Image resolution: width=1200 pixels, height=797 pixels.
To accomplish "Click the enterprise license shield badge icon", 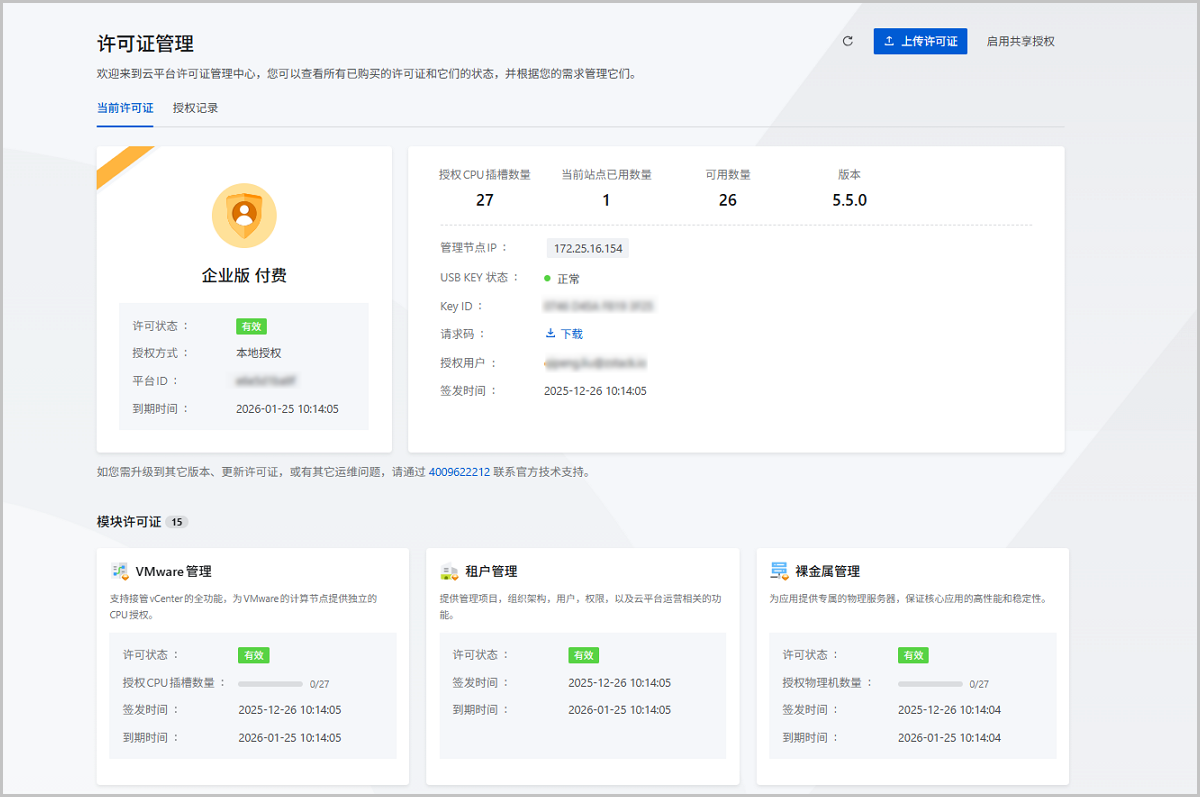I will 244,215.
